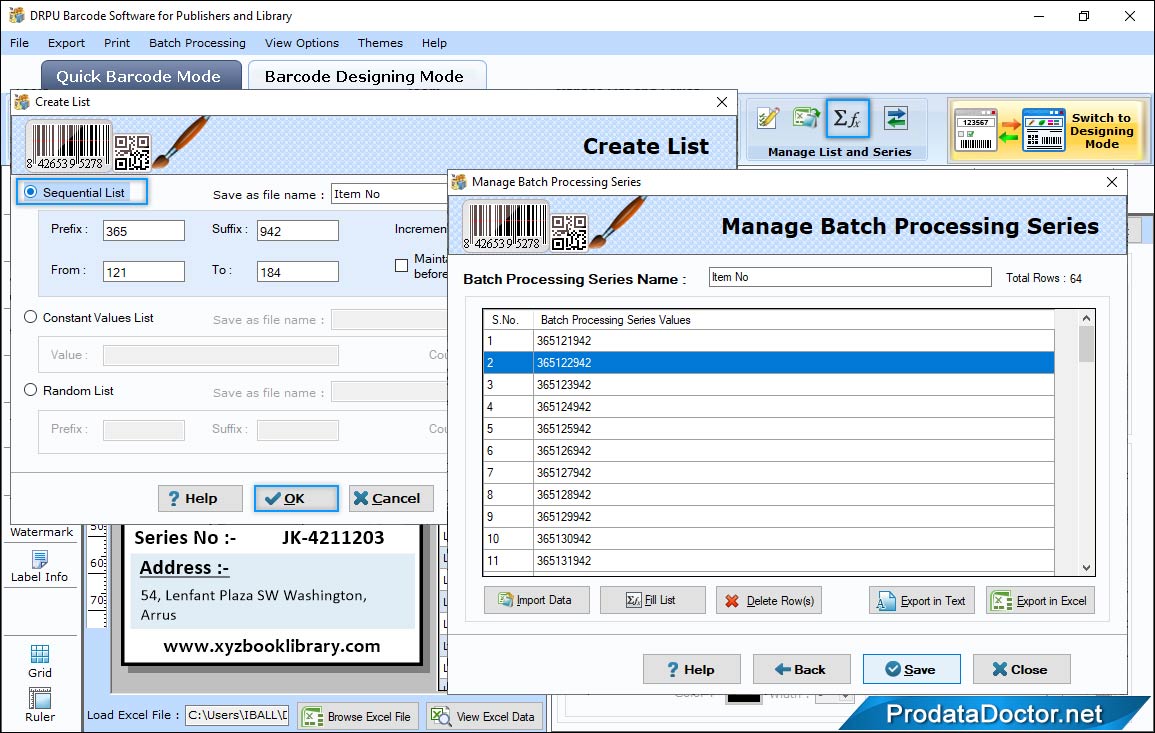This screenshot has width=1155, height=733.
Task: Switch to Quick Barcode Mode tab
Action: pyautogui.click(x=141, y=76)
